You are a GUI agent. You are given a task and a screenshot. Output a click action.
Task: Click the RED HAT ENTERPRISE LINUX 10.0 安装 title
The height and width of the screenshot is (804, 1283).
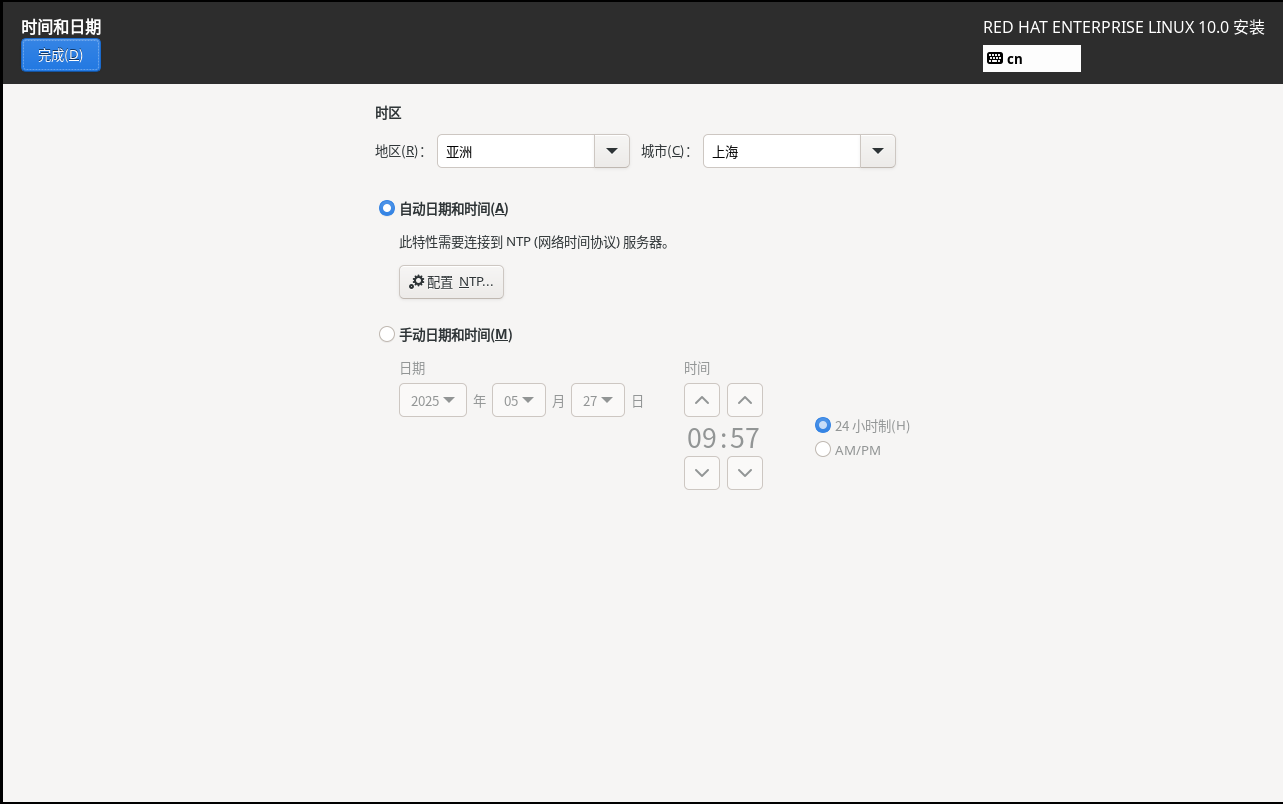pos(1124,27)
